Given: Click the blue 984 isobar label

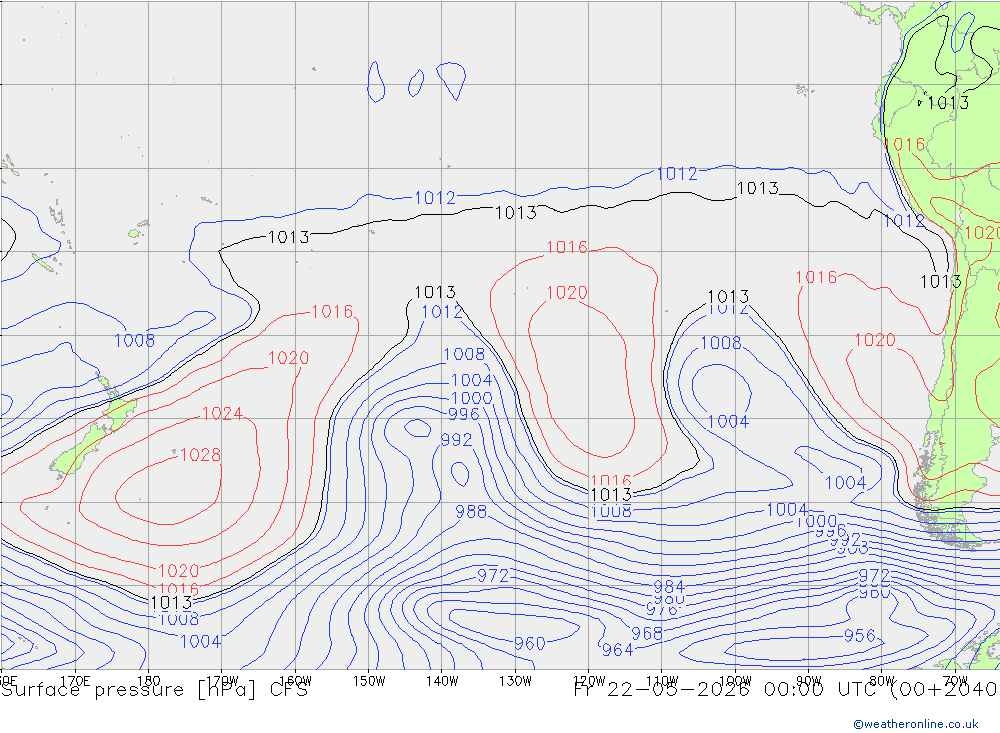Looking at the screenshot, I should 669,586.
